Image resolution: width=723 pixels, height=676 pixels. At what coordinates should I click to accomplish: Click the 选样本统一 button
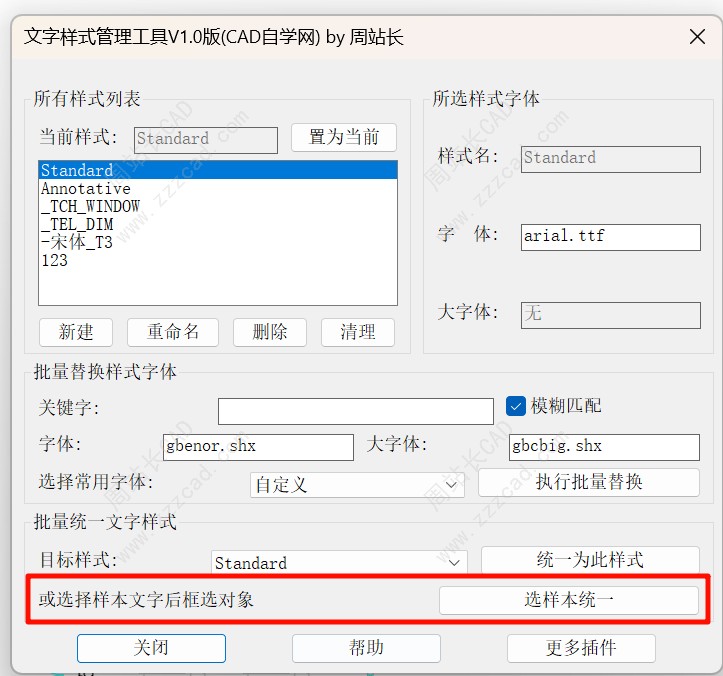[x=568, y=600]
